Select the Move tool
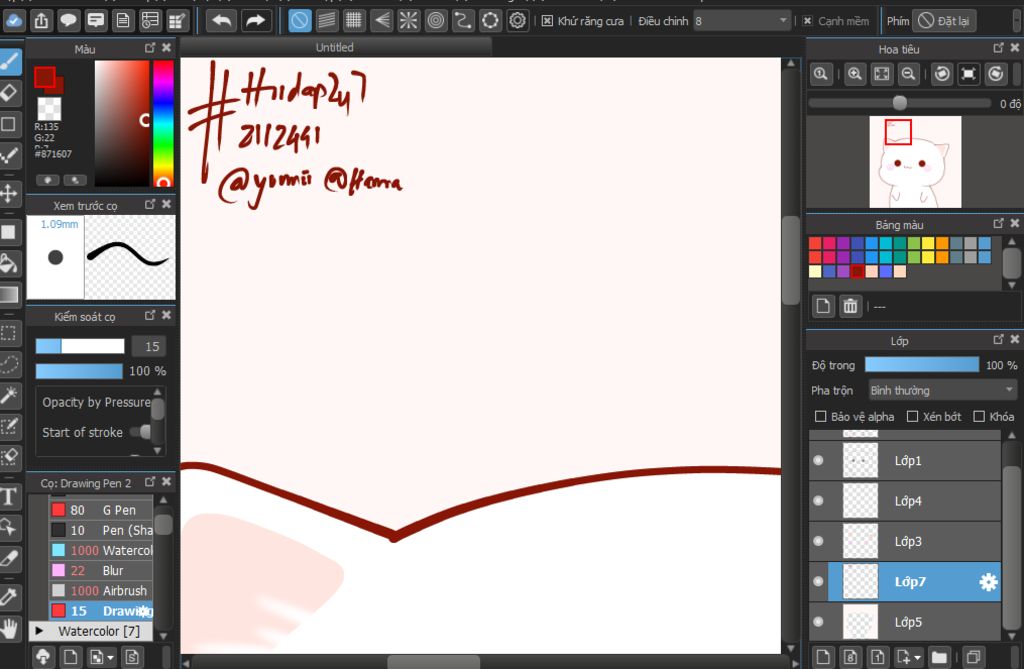Viewport: 1024px width, 669px height. (9, 193)
